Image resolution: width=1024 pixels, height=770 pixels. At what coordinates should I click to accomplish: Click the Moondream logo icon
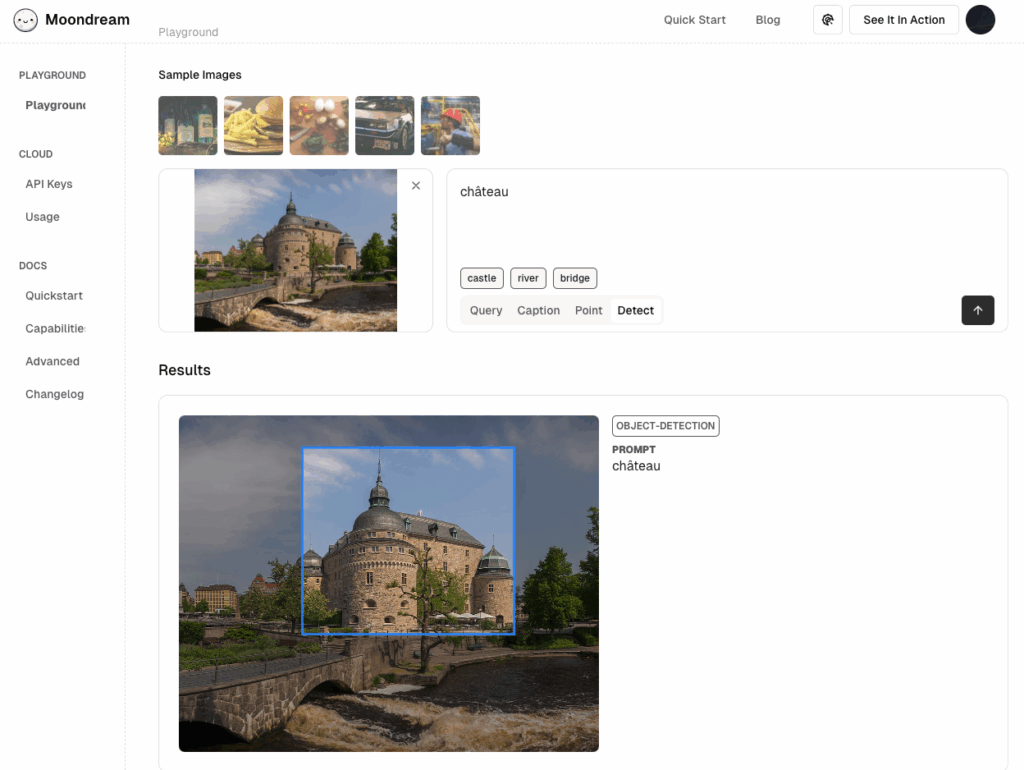pos(26,20)
